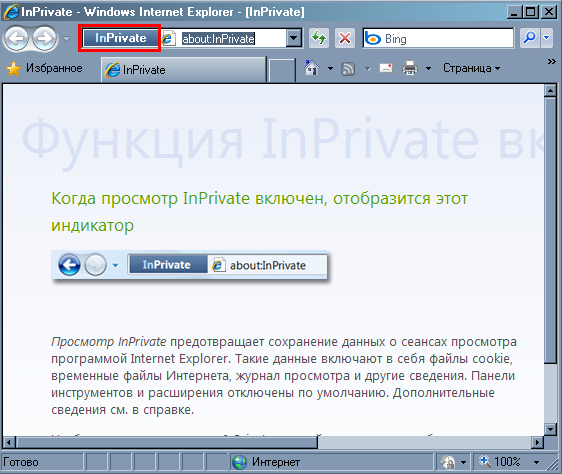Click the Интернет zone globe icon
This screenshot has width=562, height=474.
coord(239,462)
